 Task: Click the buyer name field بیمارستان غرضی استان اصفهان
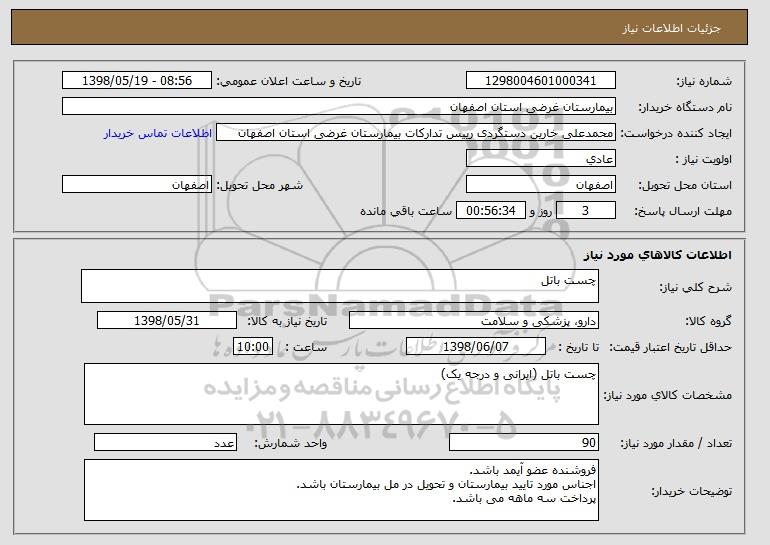pyautogui.click(x=339, y=107)
